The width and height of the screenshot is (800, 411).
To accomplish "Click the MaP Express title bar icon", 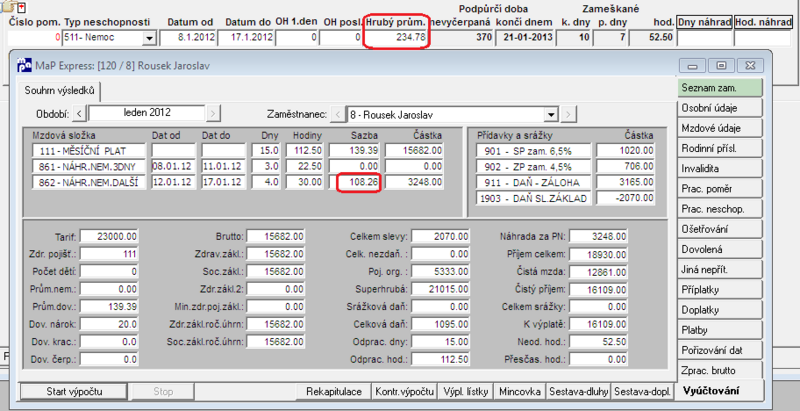I will coord(24,65).
